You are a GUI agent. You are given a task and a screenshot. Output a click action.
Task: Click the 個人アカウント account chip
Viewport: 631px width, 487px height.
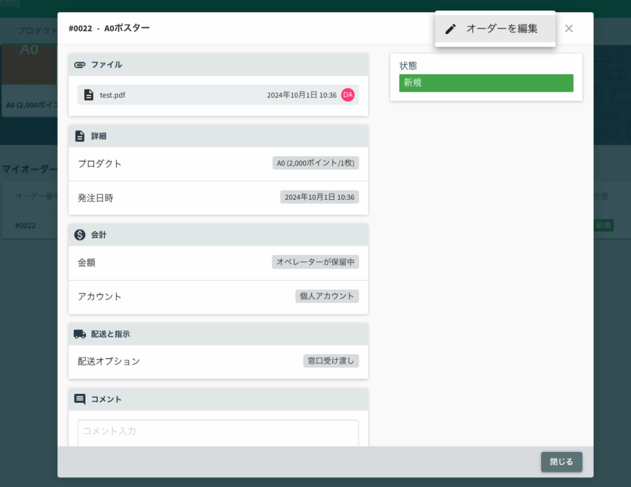click(x=326, y=296)
